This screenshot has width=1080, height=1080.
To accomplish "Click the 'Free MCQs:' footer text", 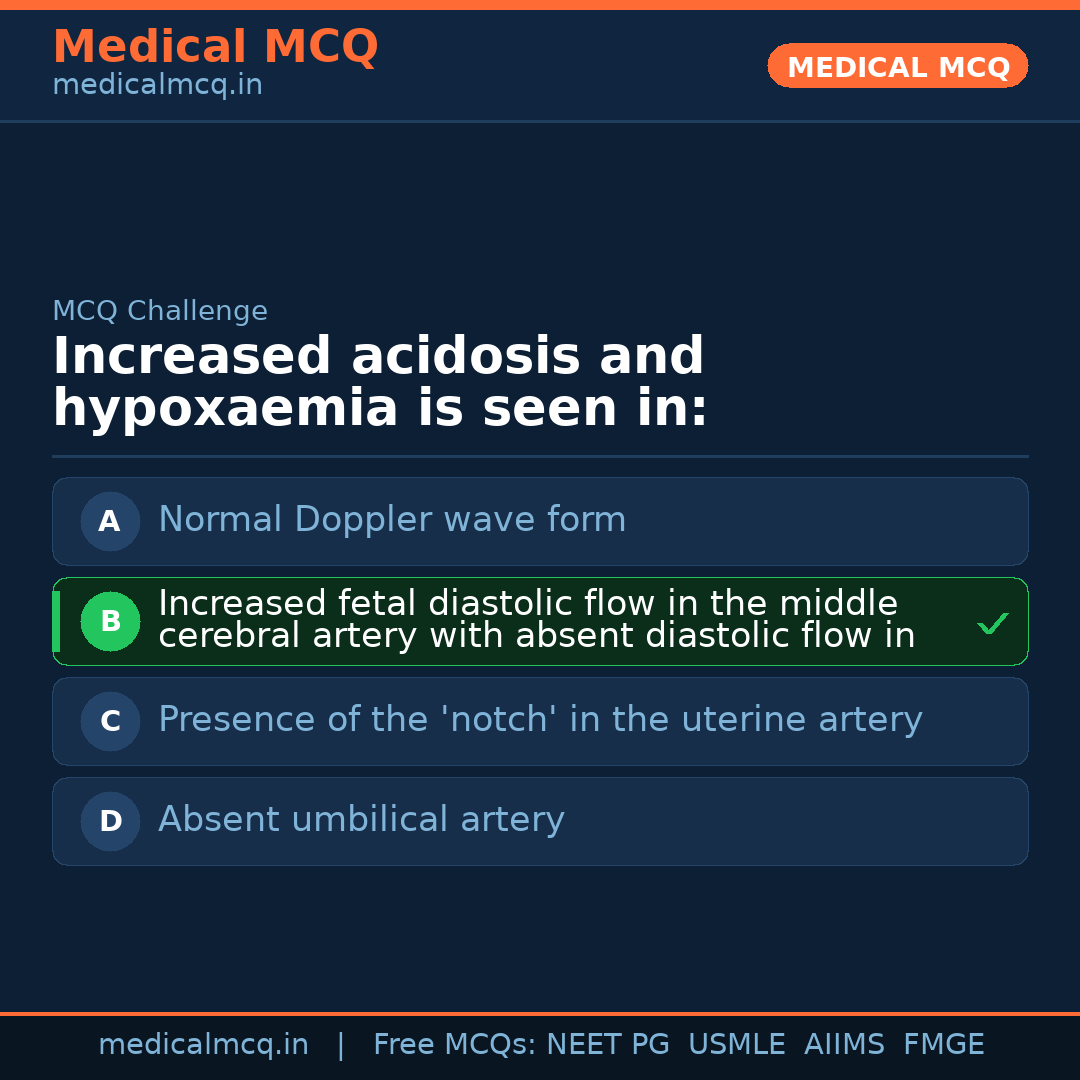I will pos(454,1045).
